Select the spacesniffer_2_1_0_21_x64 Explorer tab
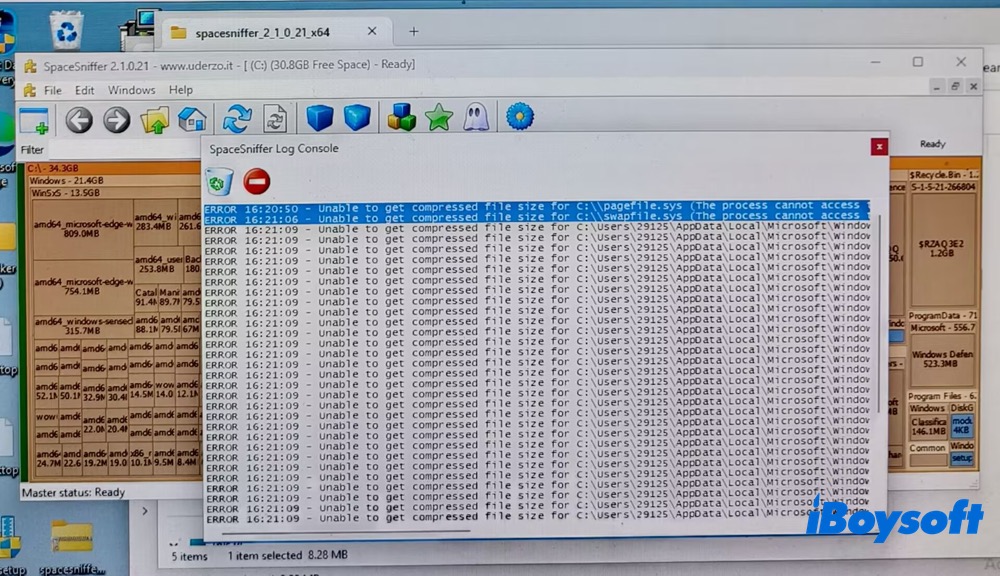This screenshot has width=1000, height=576. (263, 33)
